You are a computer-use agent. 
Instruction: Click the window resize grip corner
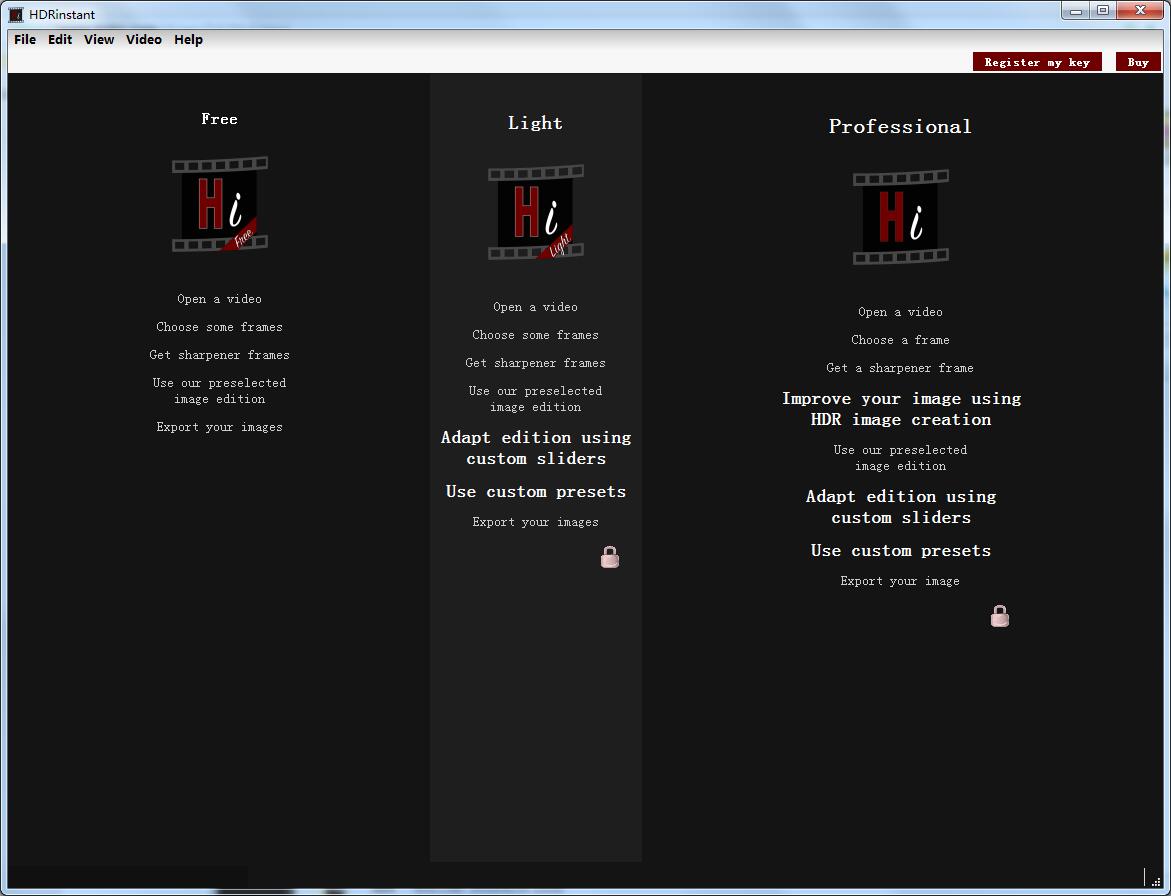click(x=1156, y=881)
